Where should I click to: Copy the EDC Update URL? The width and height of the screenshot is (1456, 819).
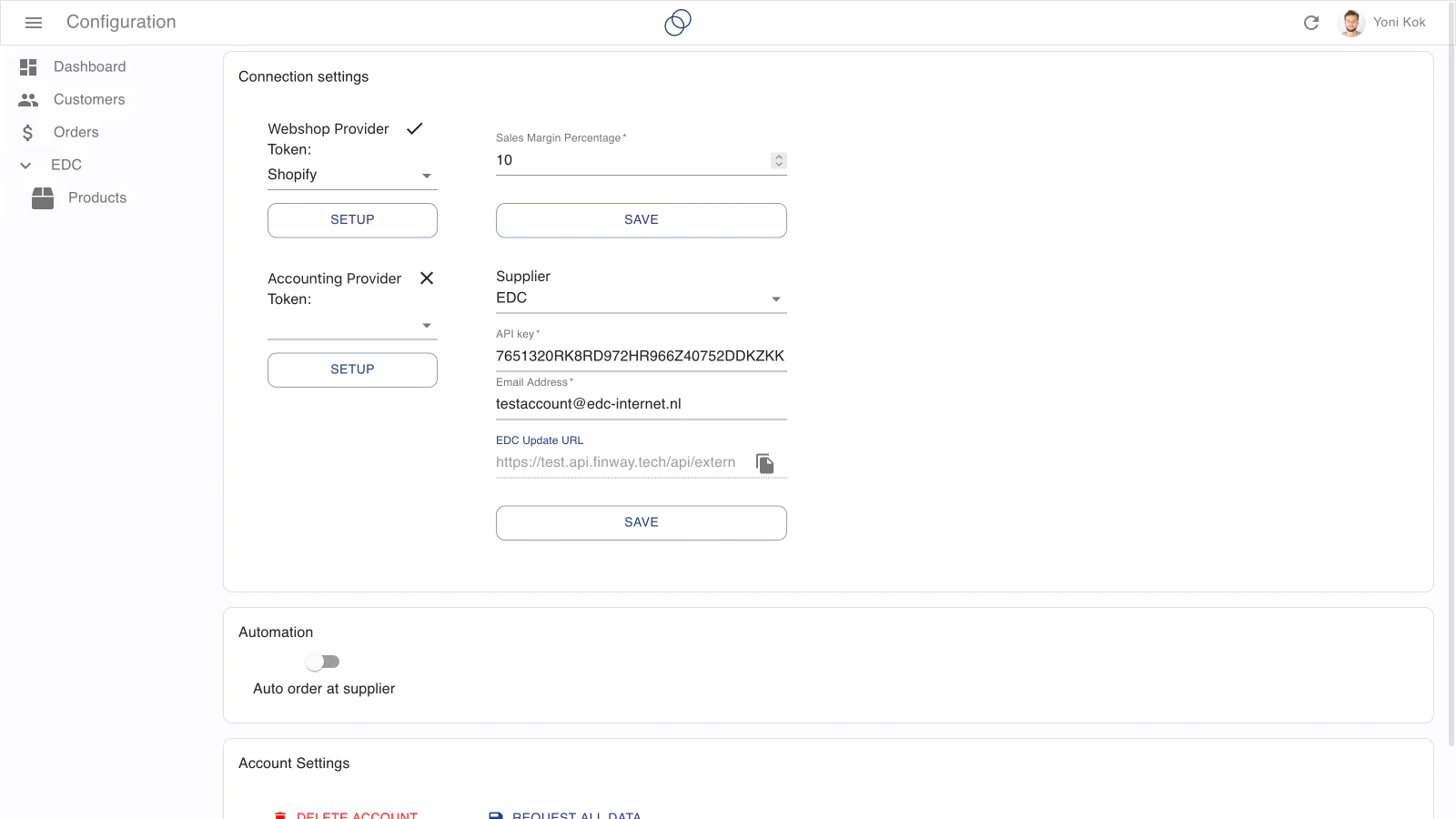tap(765, 464)
